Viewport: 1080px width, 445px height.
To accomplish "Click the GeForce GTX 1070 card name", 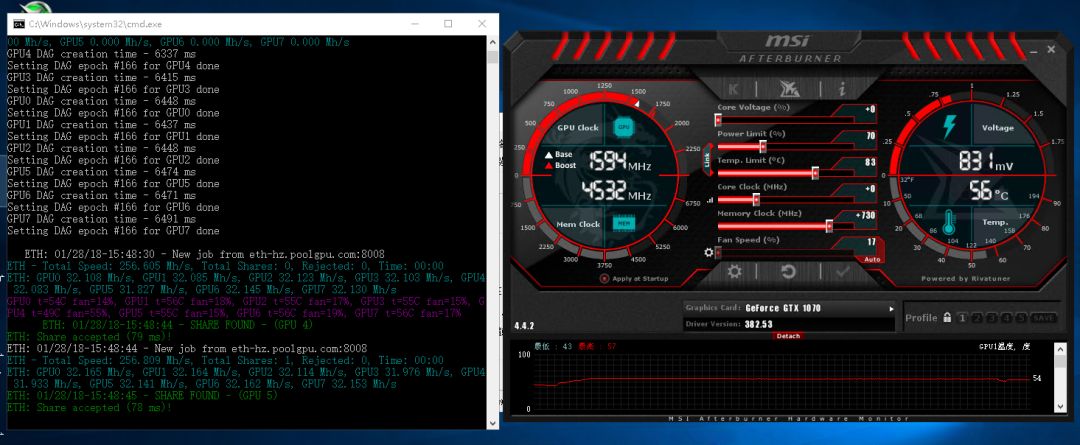I will pos(783,309).
